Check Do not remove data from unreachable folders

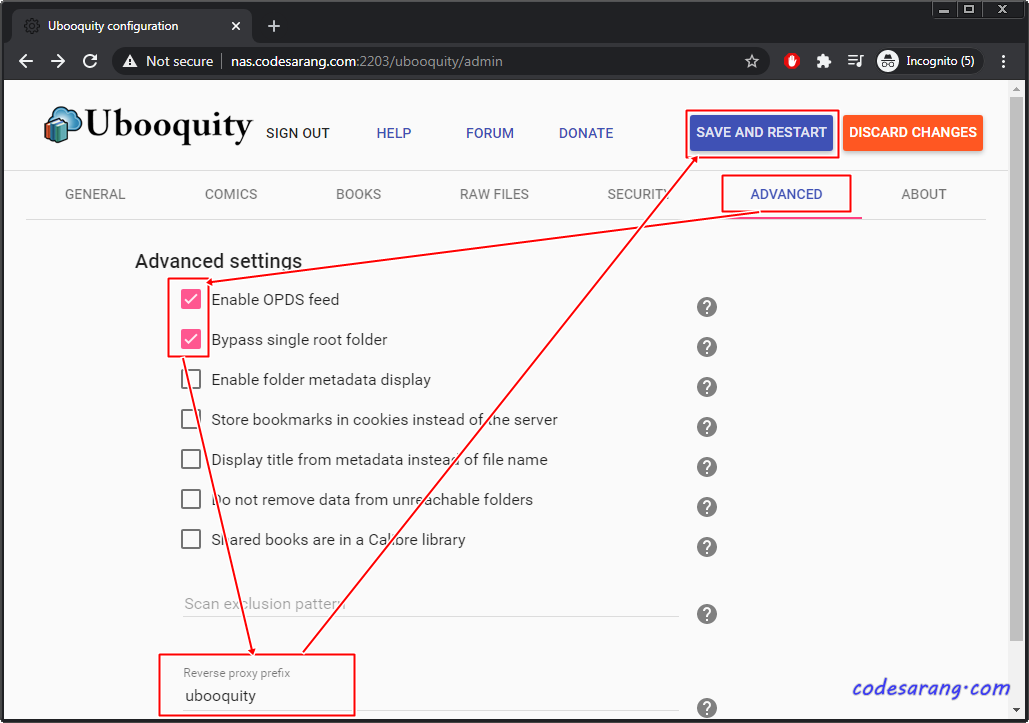191,499
